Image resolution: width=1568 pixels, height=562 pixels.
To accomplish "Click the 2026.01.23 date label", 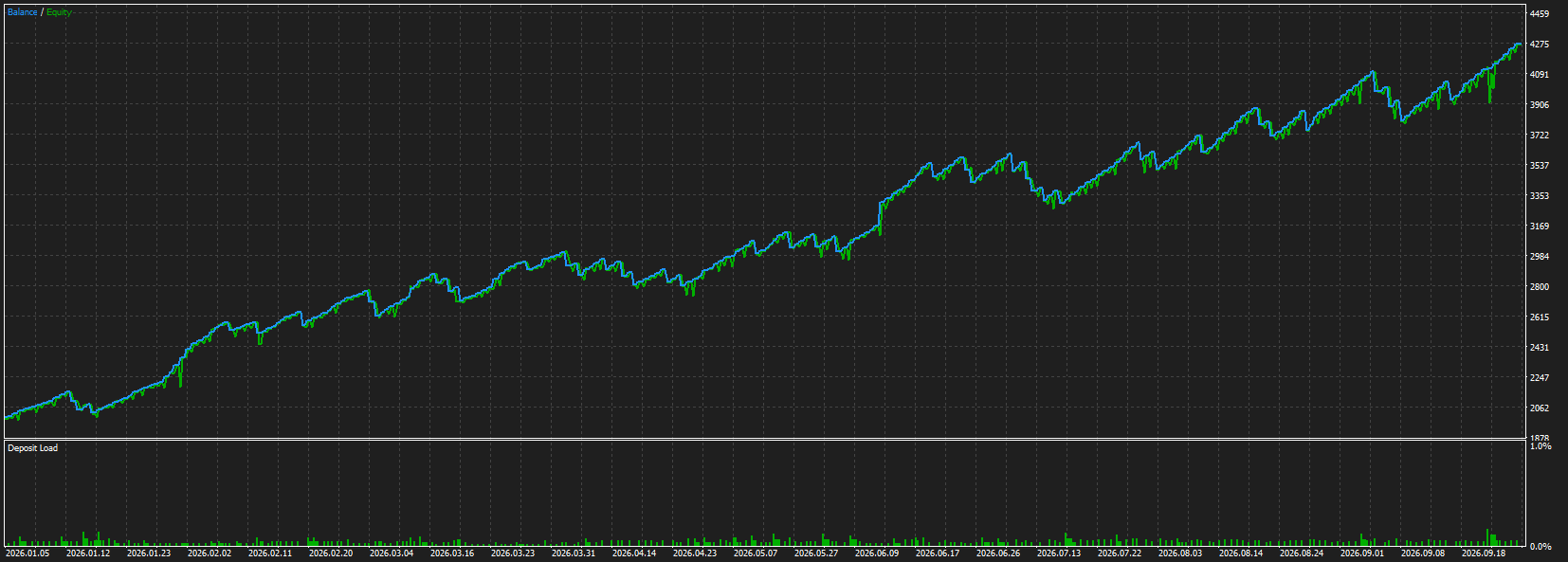I will pos(149,553).
